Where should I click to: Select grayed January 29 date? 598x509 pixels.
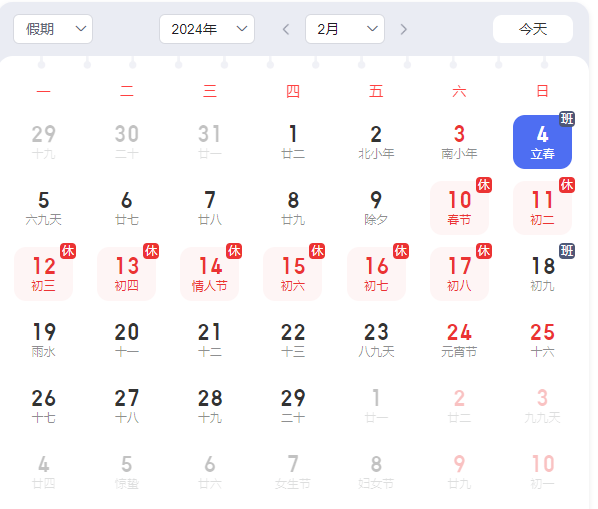coord(43,142)
